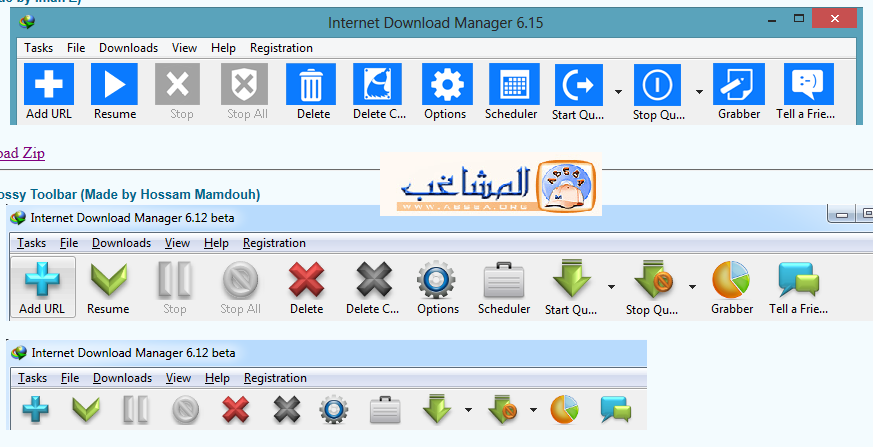Open Scheduler in IDM 6.15 toolbar
This screenshot has width=873, height=447.
coord(514,92)
